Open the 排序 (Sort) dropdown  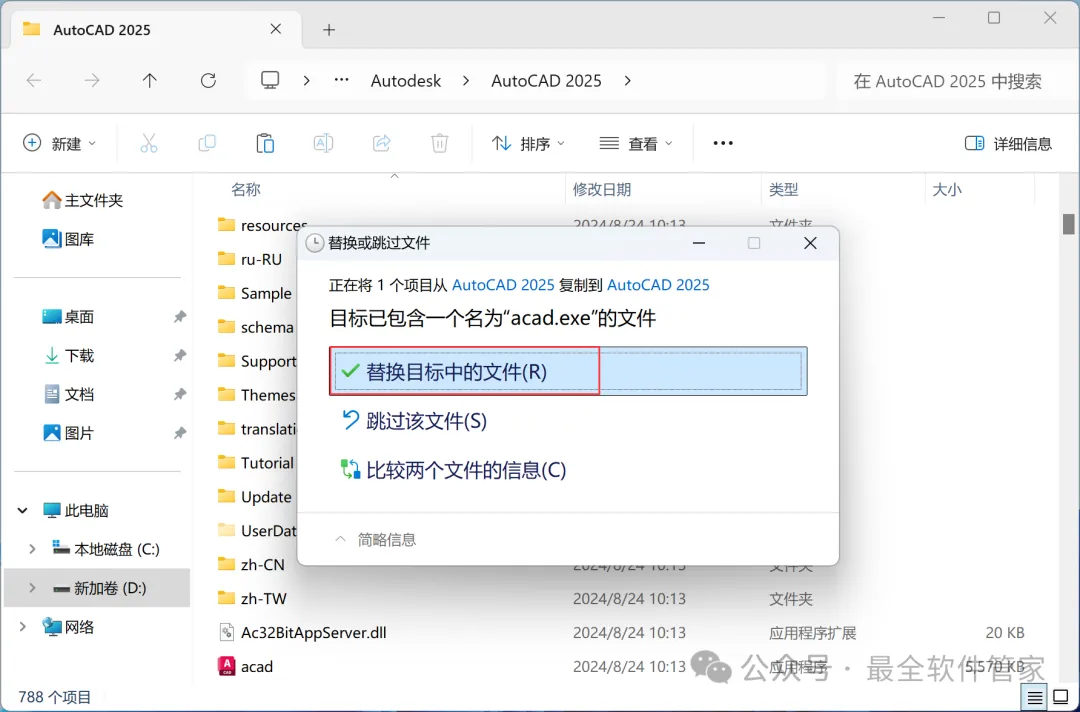pyautogui.click(x=528, y=143)
